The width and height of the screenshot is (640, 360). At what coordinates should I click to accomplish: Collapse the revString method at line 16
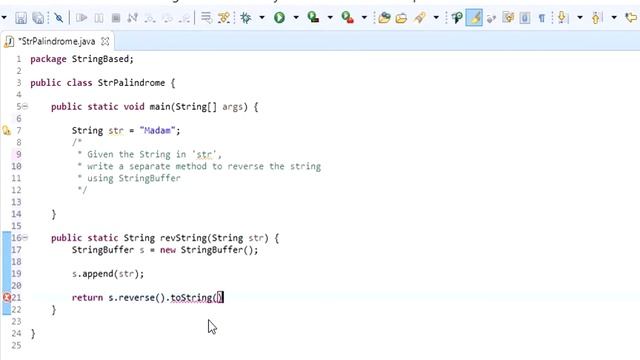[x=25, y=238]
